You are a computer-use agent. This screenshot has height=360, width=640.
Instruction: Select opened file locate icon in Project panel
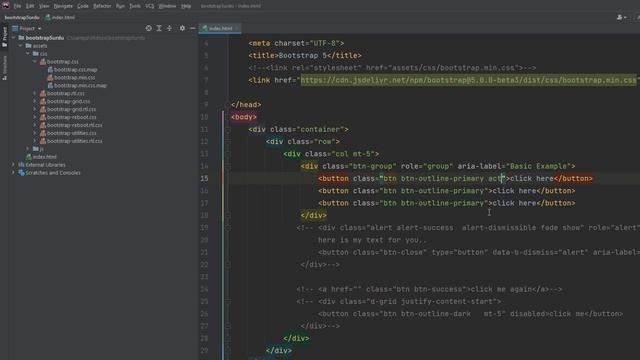[149, 28]
